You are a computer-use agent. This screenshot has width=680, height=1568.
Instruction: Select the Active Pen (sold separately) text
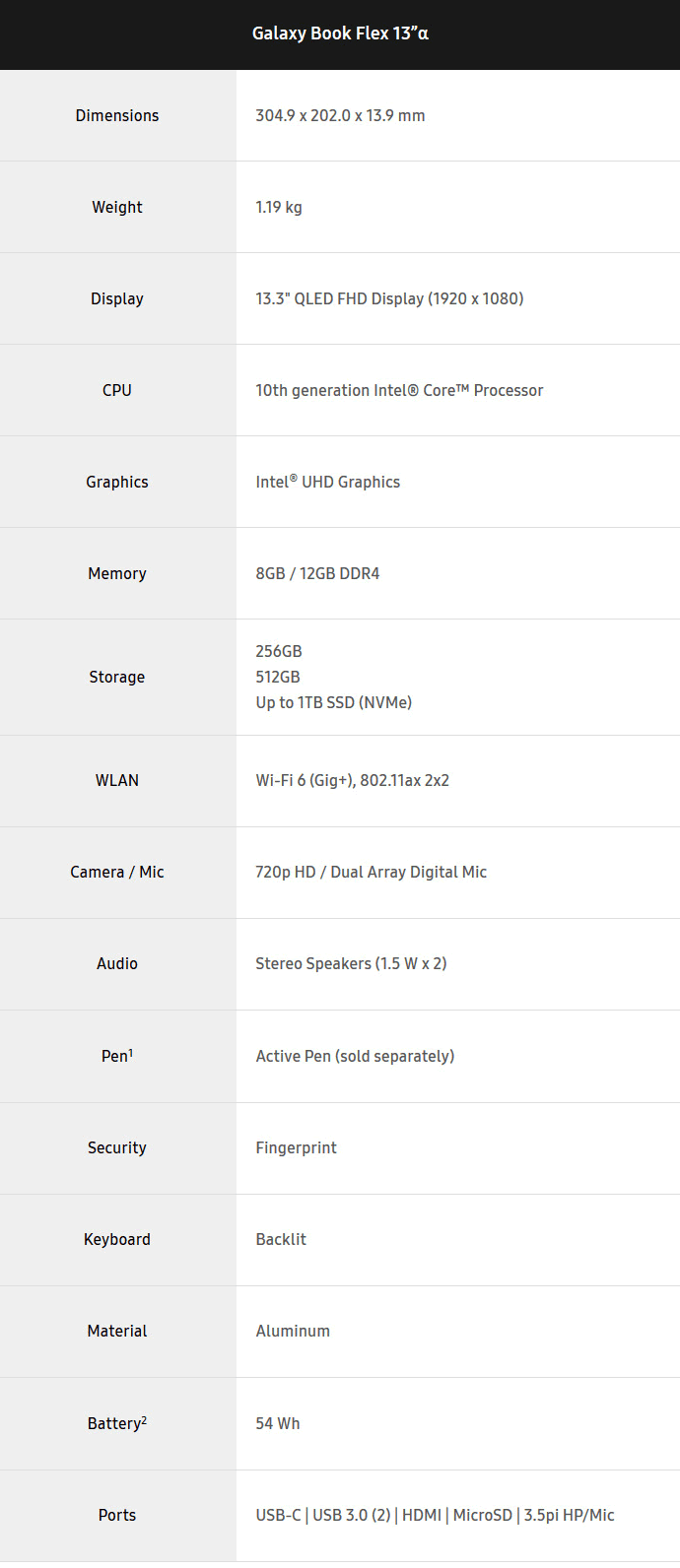[355, 1056]
